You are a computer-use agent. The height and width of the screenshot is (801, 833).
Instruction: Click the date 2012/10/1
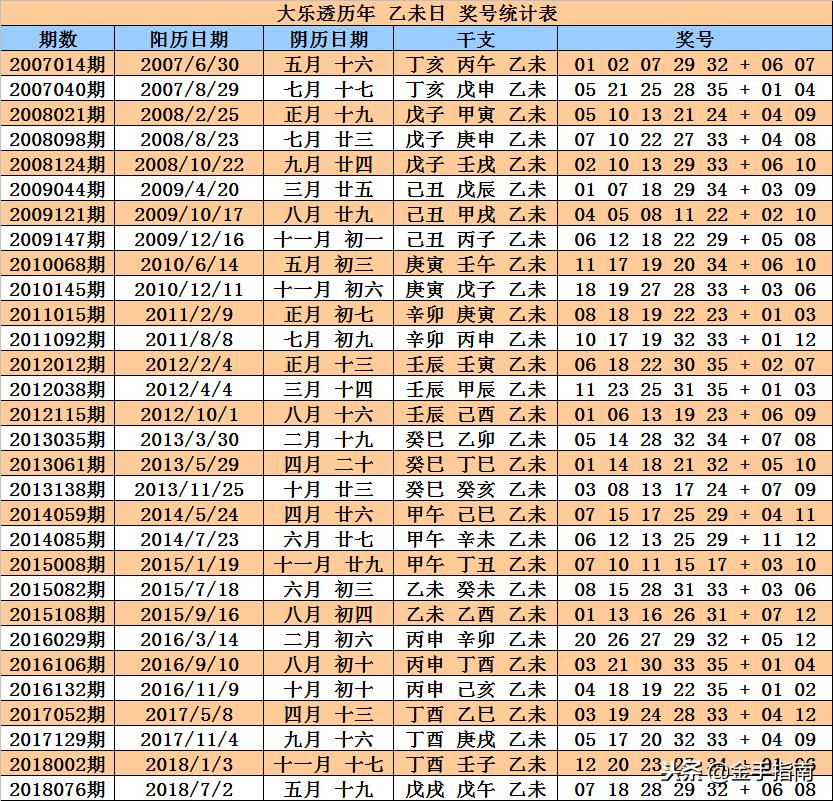tap(189, 414)
